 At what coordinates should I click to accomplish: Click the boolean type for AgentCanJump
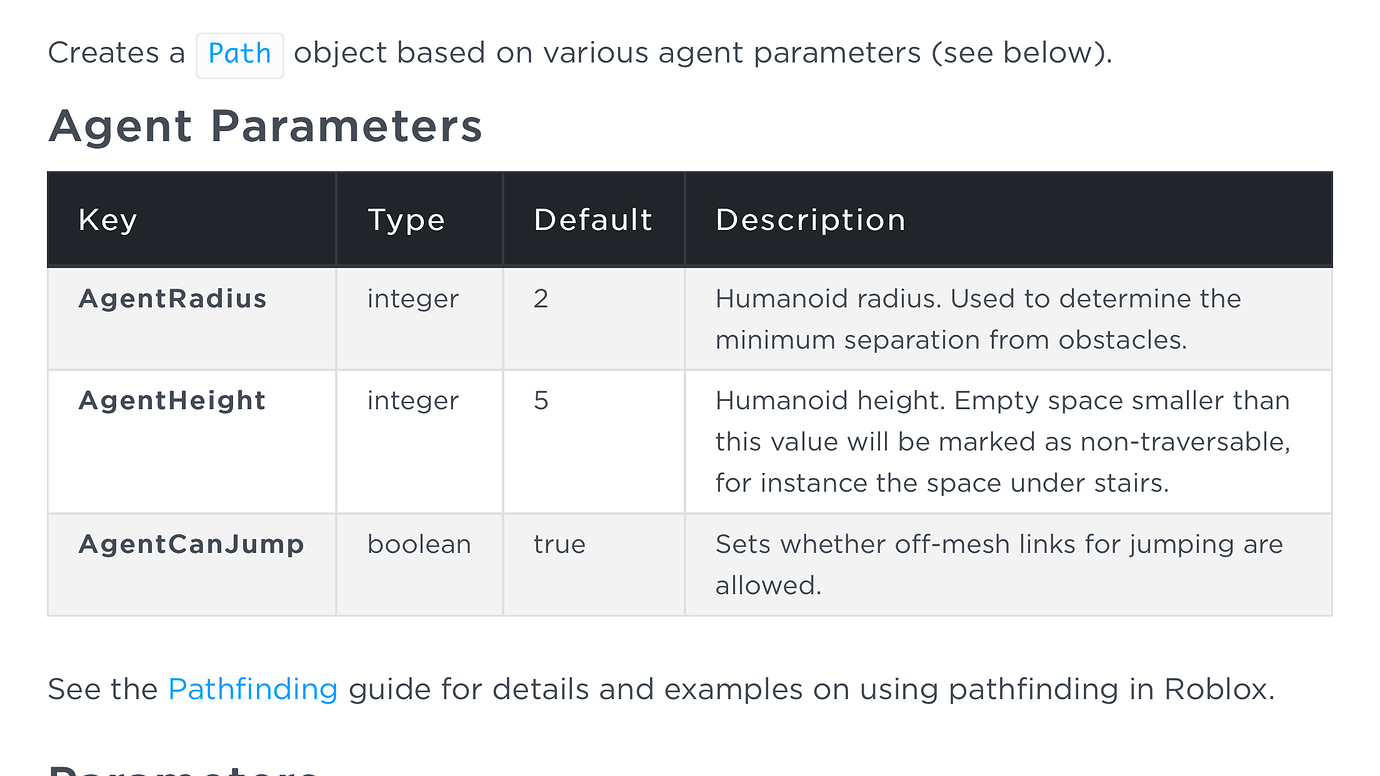[419, 544]
